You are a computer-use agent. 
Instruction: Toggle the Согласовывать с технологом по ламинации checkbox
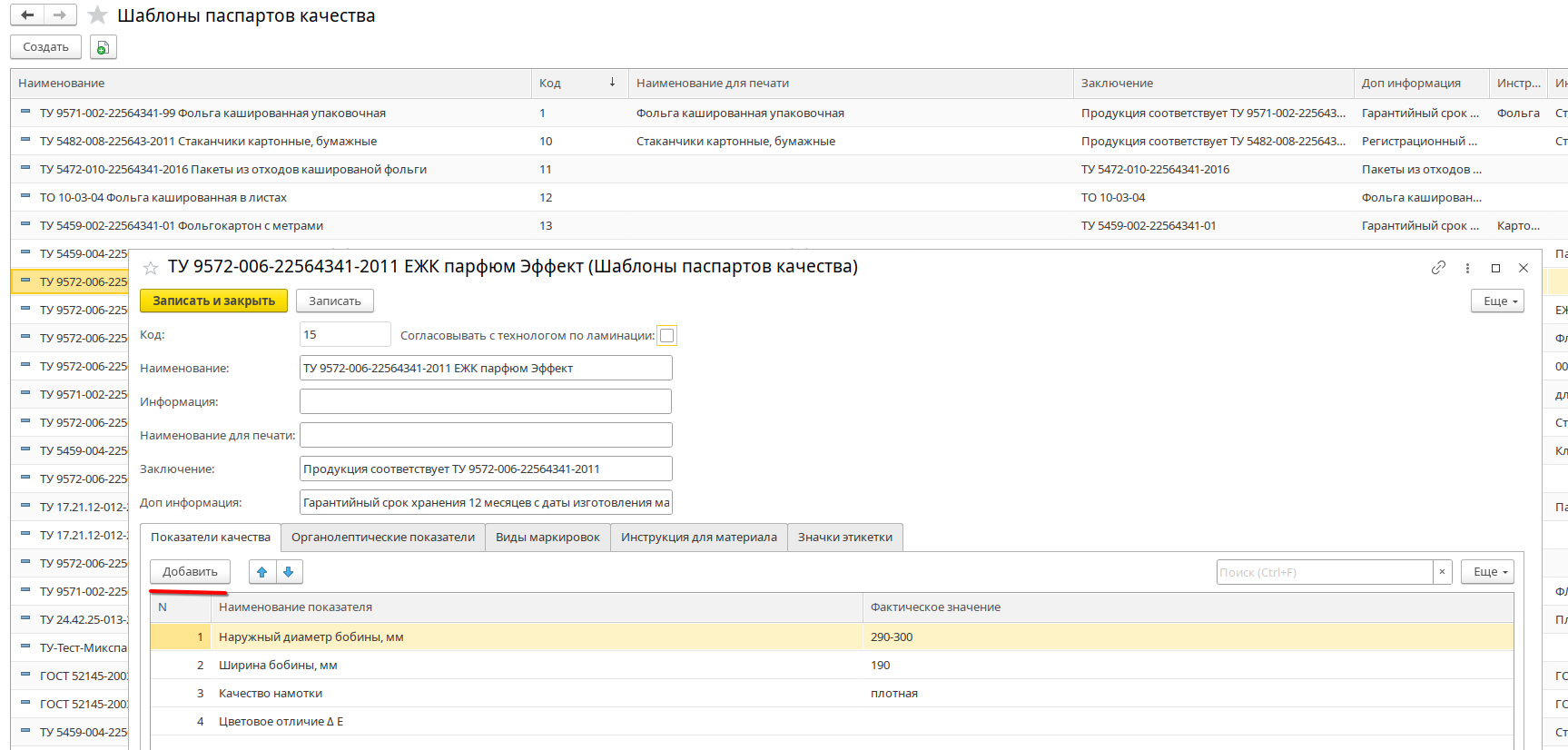click(667, 336)
